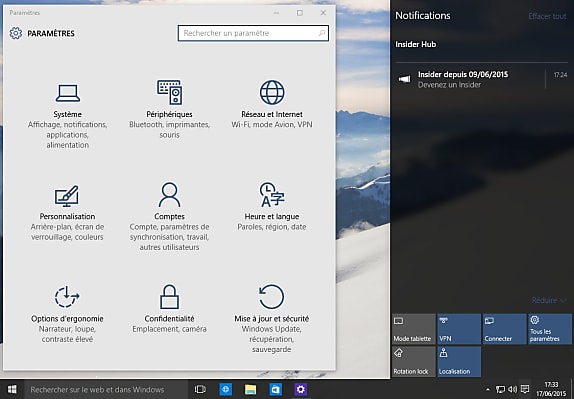Click Connecter quick action tile

pyautogui.click(x=504, y=329)
